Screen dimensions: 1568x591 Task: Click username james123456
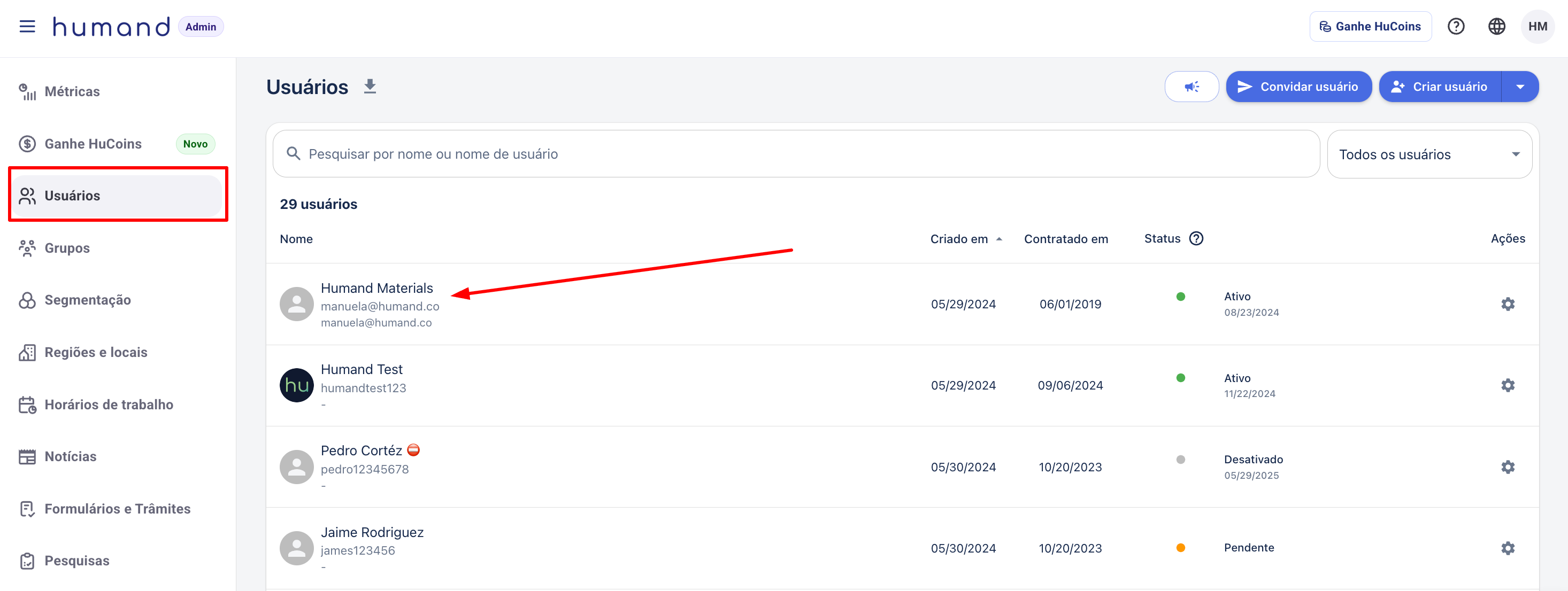tap(358, 551)
